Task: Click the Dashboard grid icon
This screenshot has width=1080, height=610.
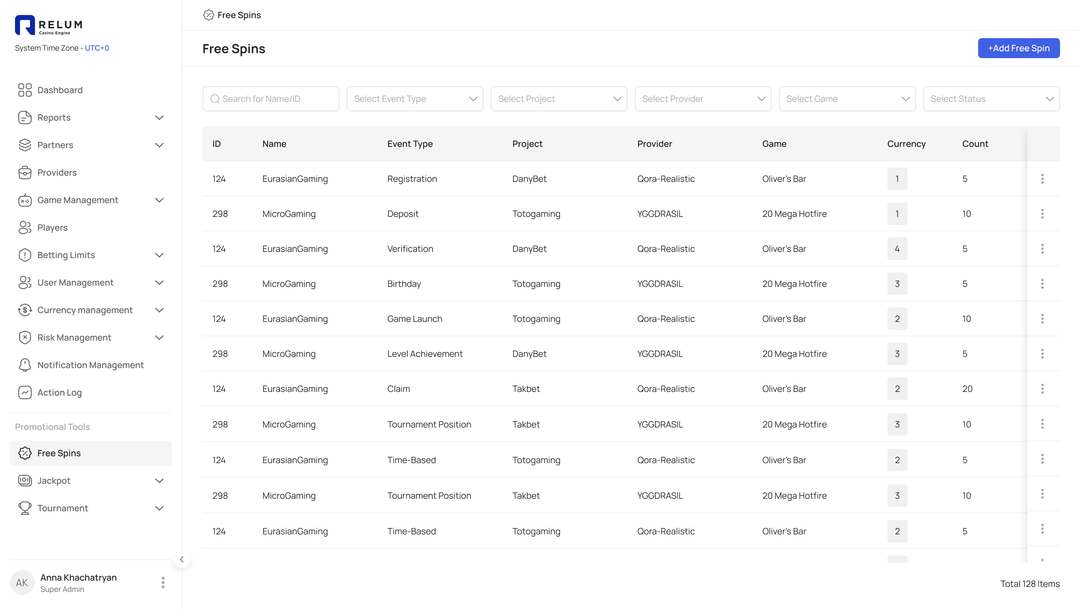Action: tap(25, 90)
